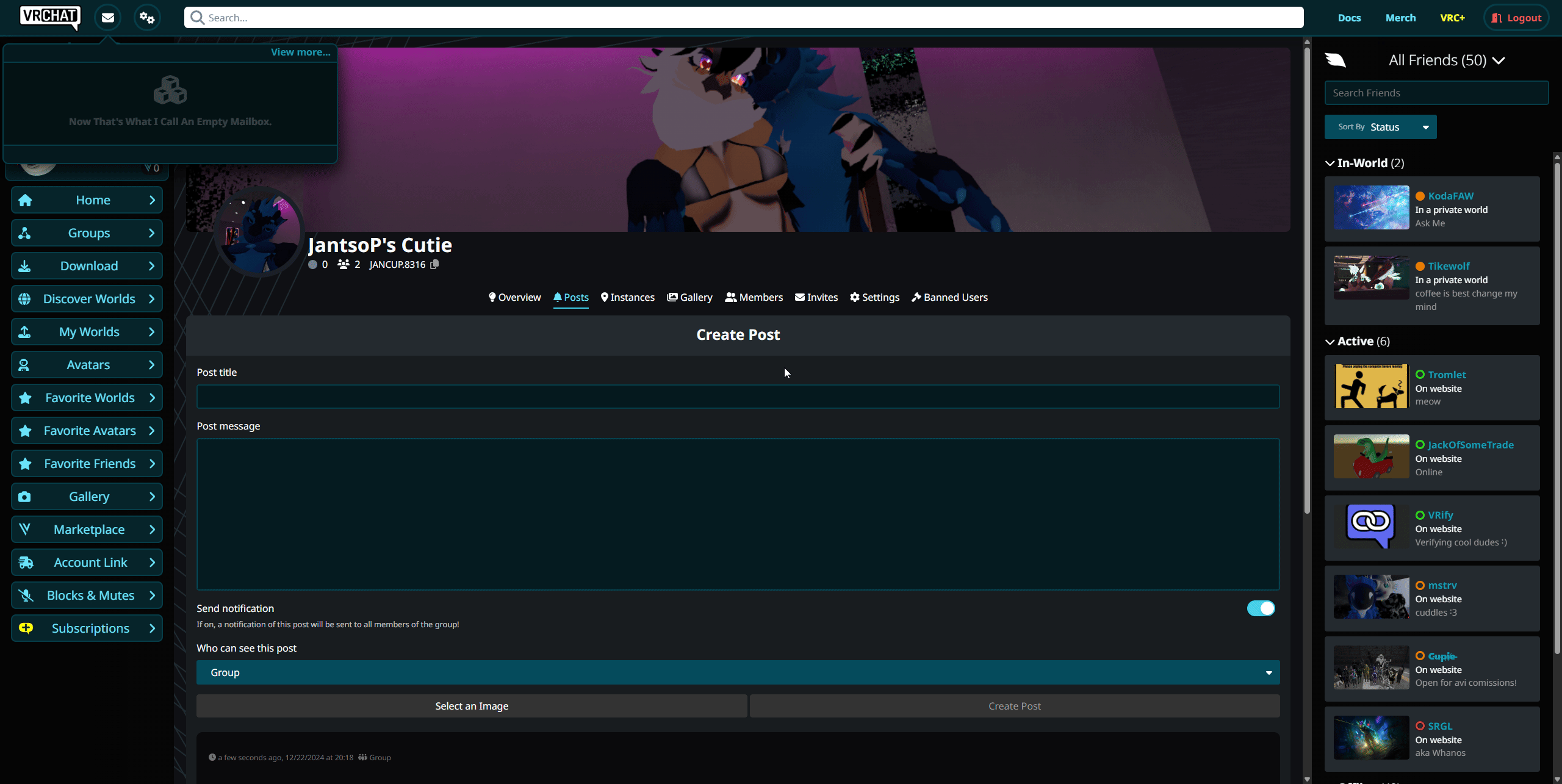The image size is (1562, 784).
Task: Click the group members count icon
Action: tap(344, 264)
